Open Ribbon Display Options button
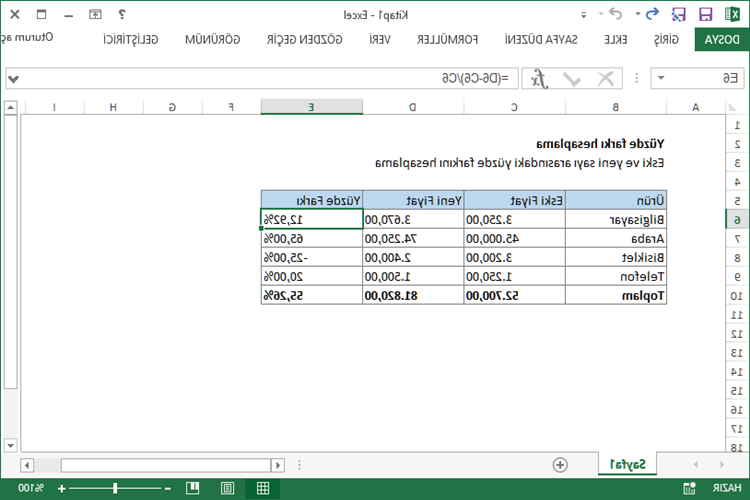Viewport: 750px width, 500px height. point(95,14)
